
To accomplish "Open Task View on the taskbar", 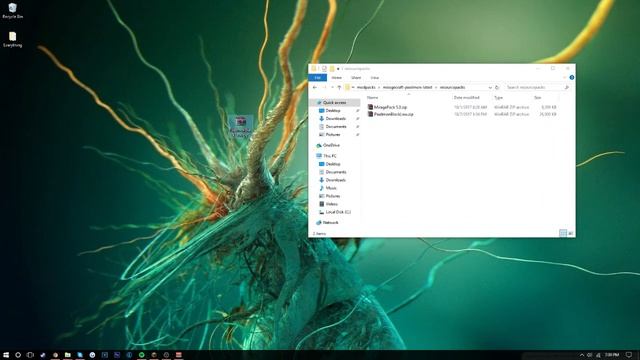I will 30,355.
